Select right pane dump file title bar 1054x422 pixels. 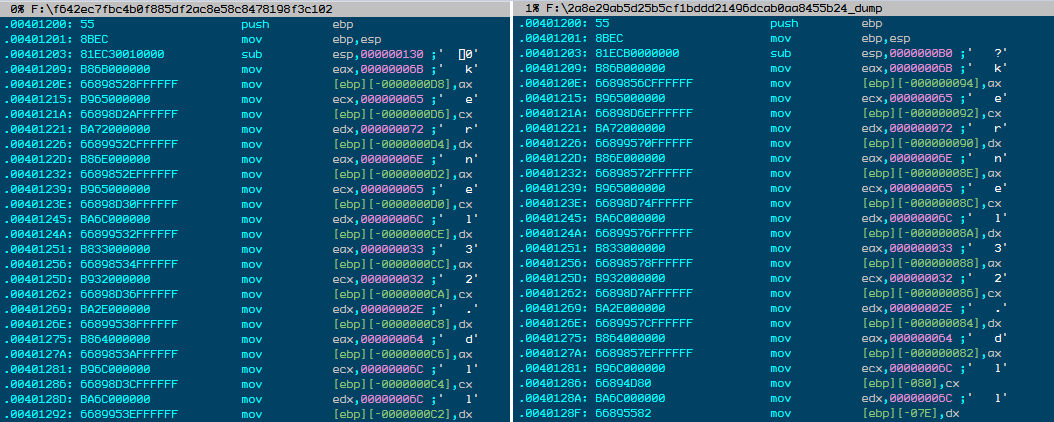click(784, 8)
